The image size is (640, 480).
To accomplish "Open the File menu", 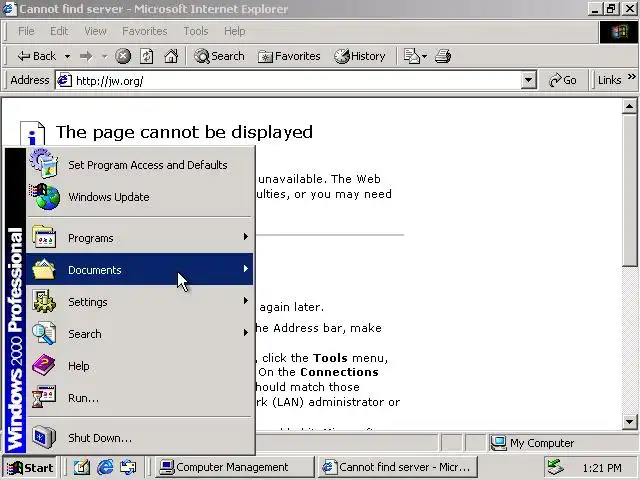I will (26, 31).
